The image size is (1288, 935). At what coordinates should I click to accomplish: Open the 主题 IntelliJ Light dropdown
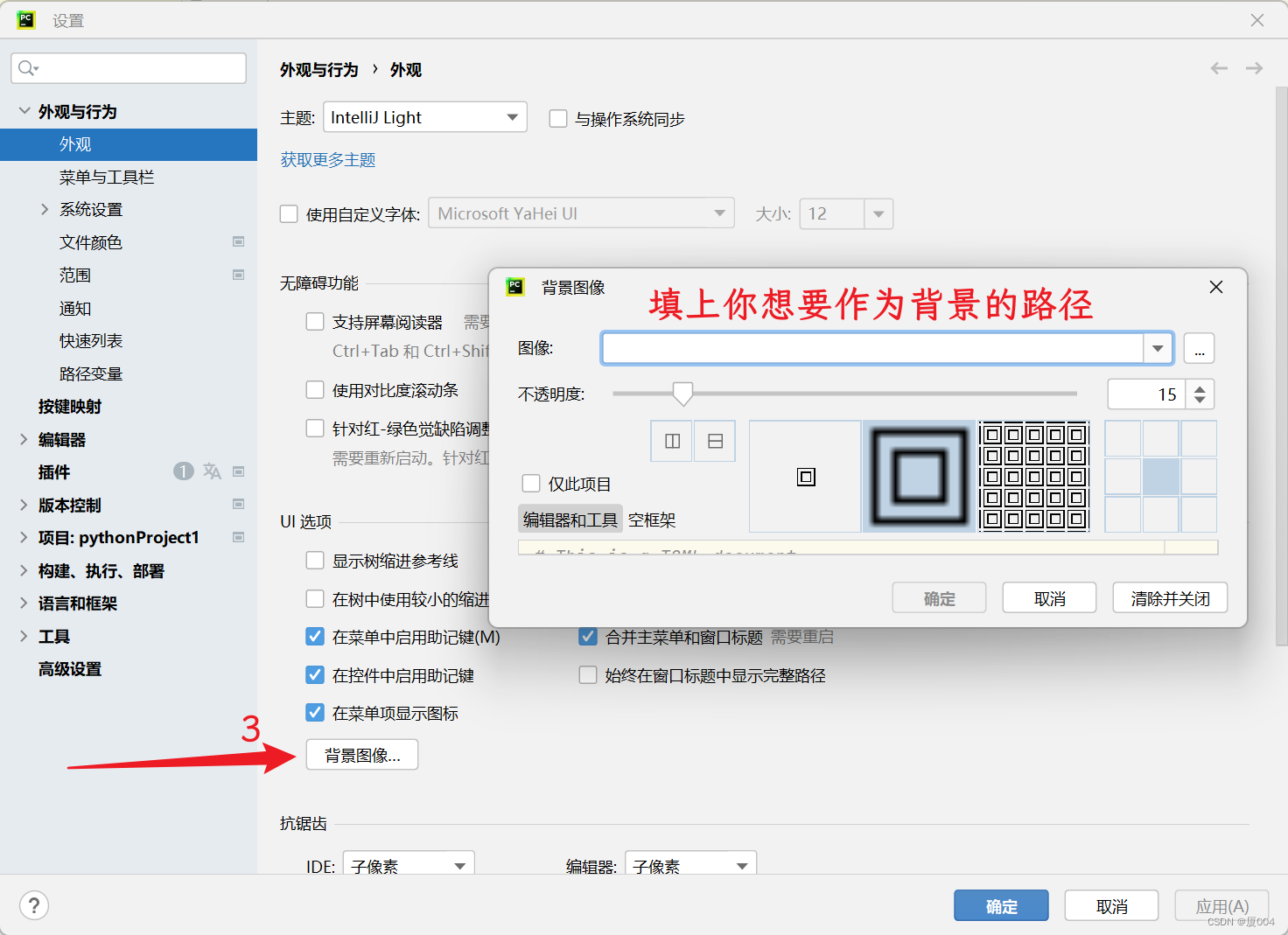[x=425, y=117]
